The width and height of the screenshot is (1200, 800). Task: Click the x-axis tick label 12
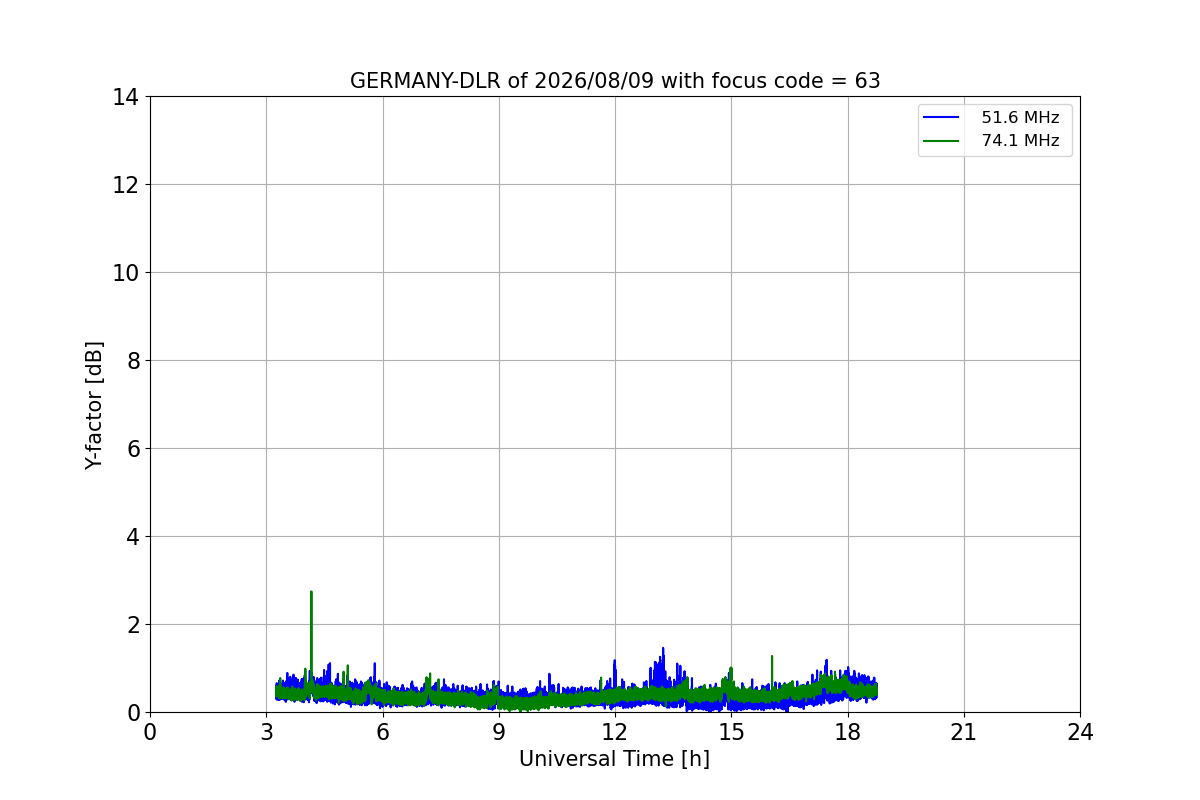pyautogui.click(x=615, y=732)
